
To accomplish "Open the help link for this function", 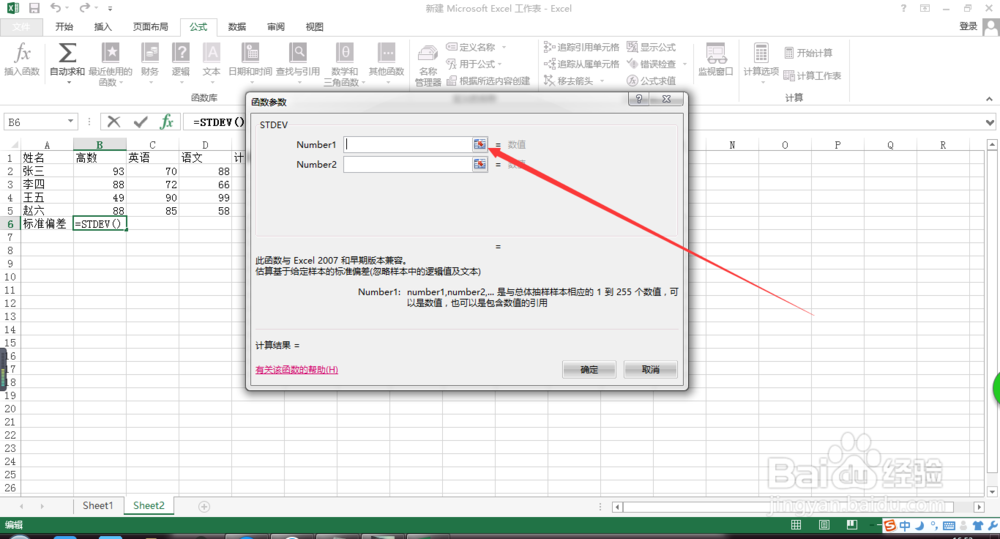I will (297, 369).
